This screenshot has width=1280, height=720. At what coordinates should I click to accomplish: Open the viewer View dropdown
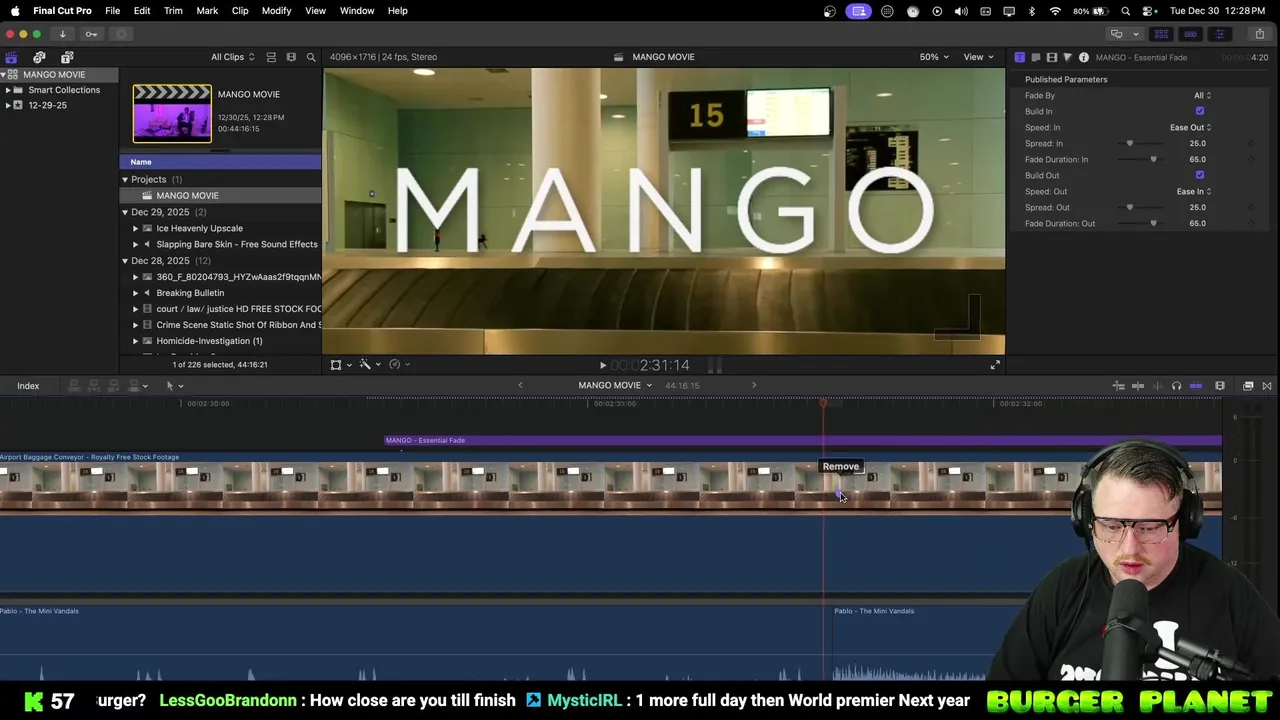978,57
